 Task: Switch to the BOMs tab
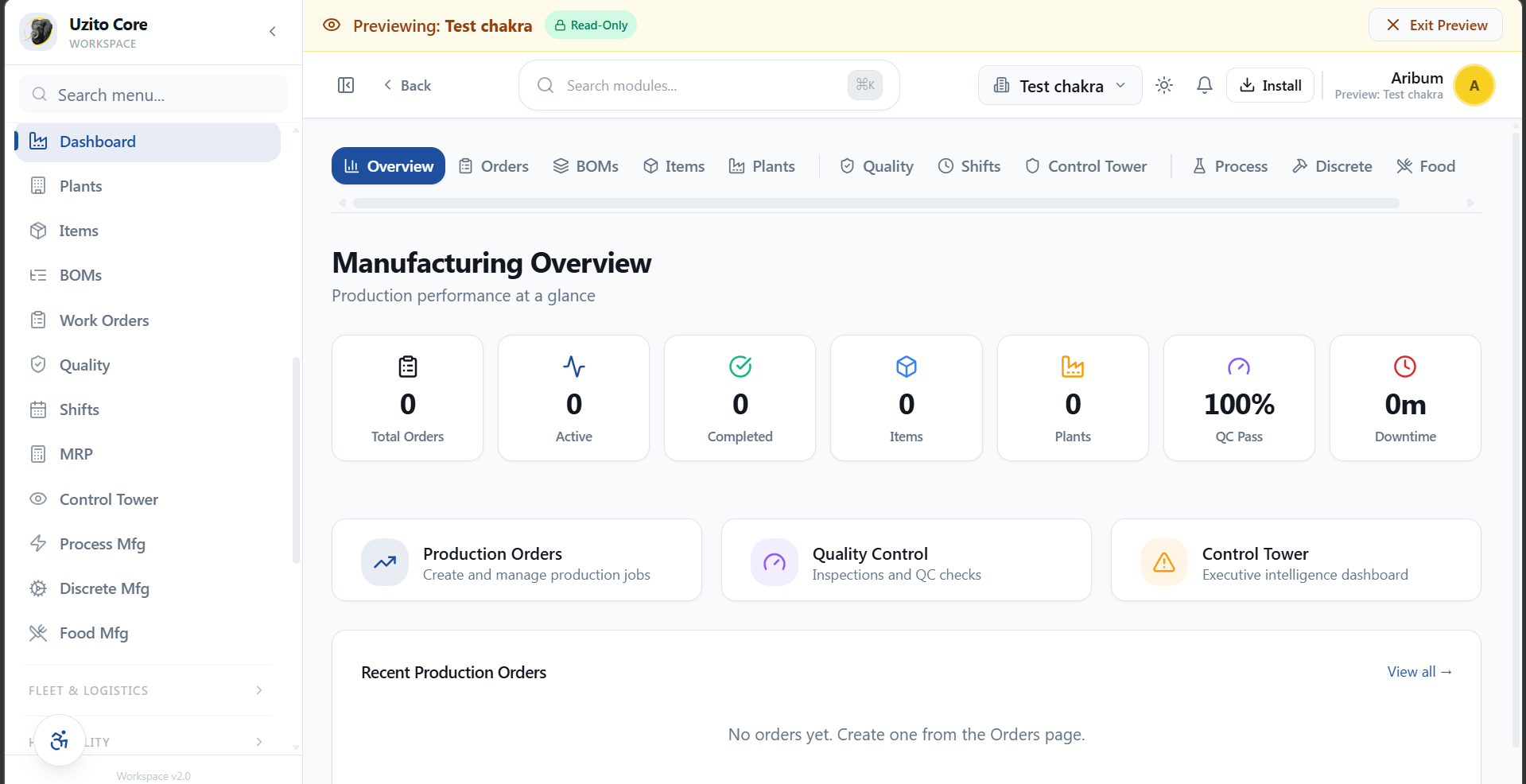[586, 166]
